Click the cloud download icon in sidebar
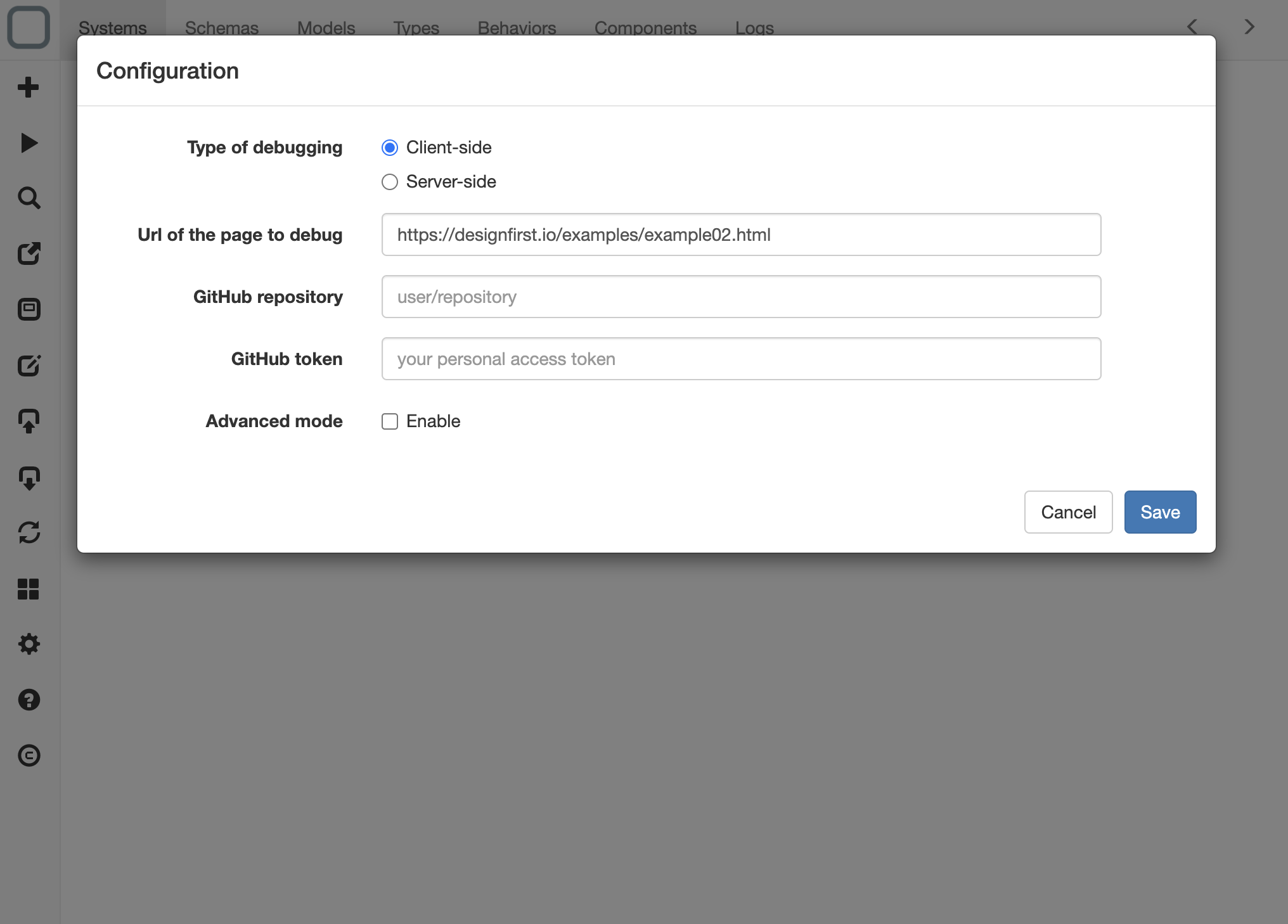This screenshot has width=1288, height=924. (x=29, y=477)
